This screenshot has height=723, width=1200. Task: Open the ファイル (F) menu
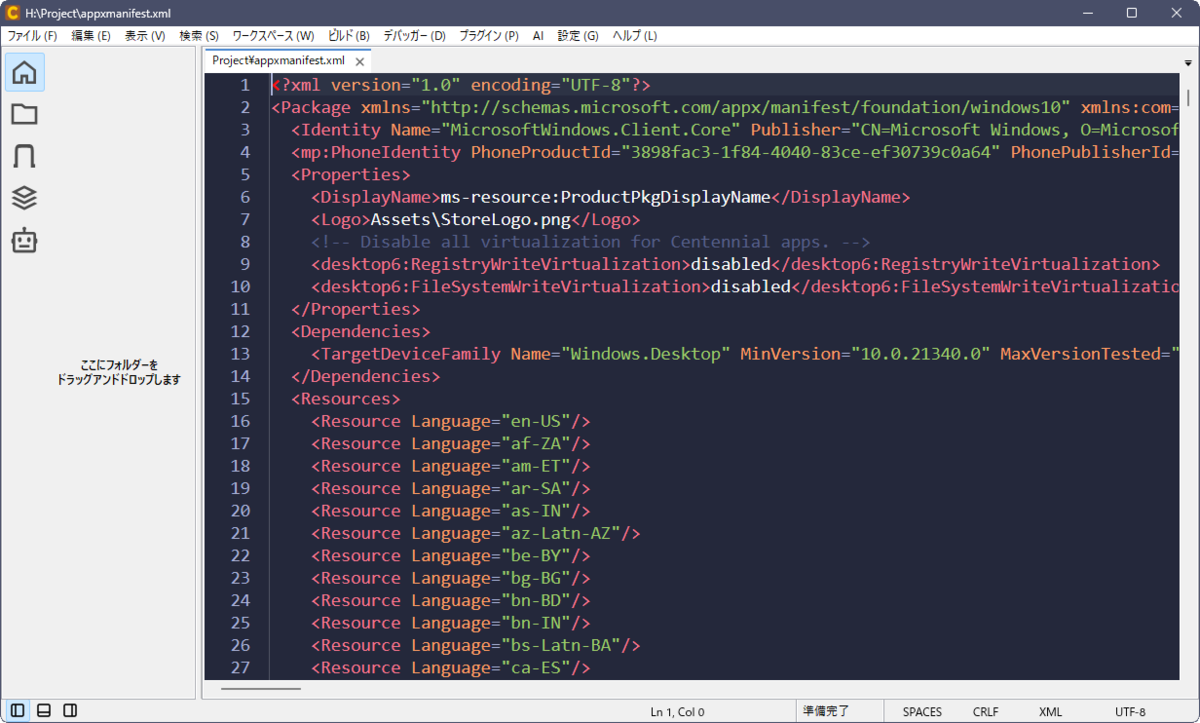[33, 35]
